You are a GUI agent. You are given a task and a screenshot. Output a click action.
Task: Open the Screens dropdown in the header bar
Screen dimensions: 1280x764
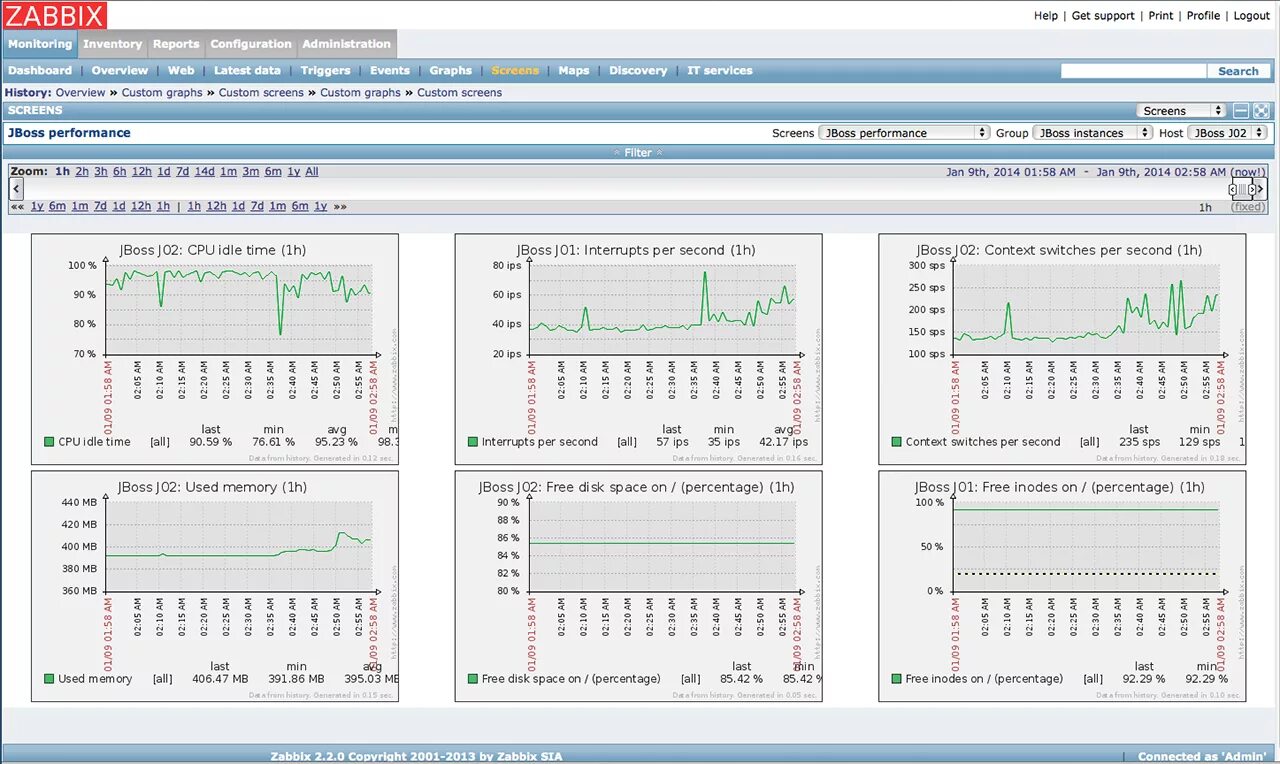(1182, 111)
